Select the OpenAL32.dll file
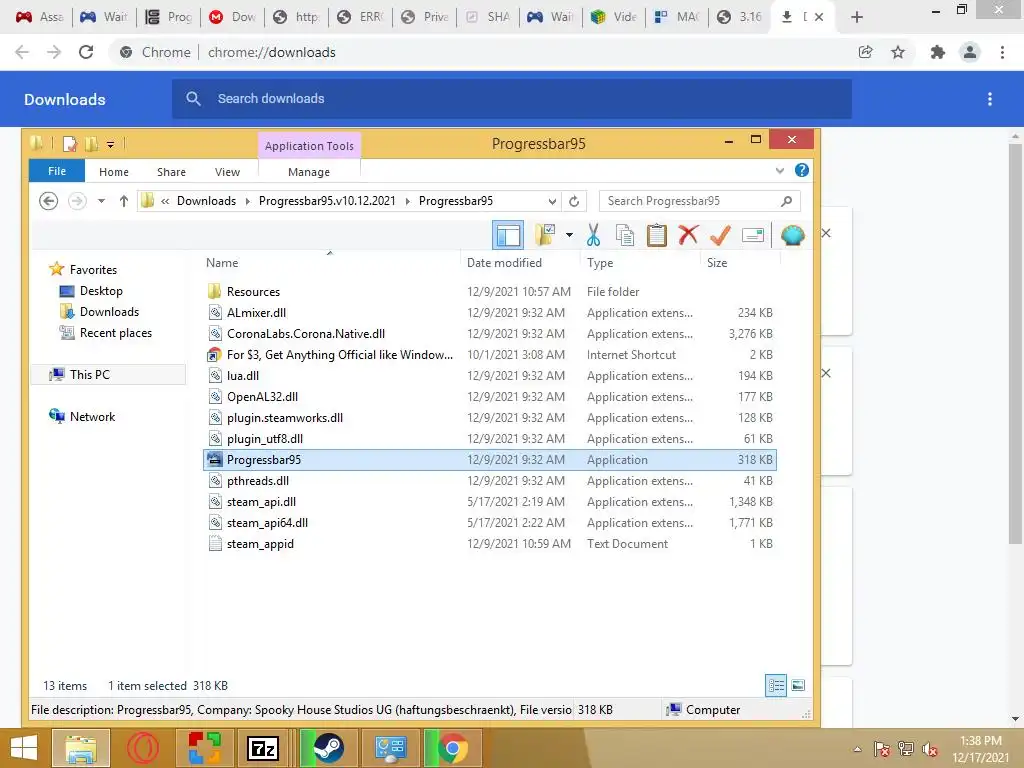The height and width of the screenshot is (768, 1024). pyautogui.click(x=490, y=396)
